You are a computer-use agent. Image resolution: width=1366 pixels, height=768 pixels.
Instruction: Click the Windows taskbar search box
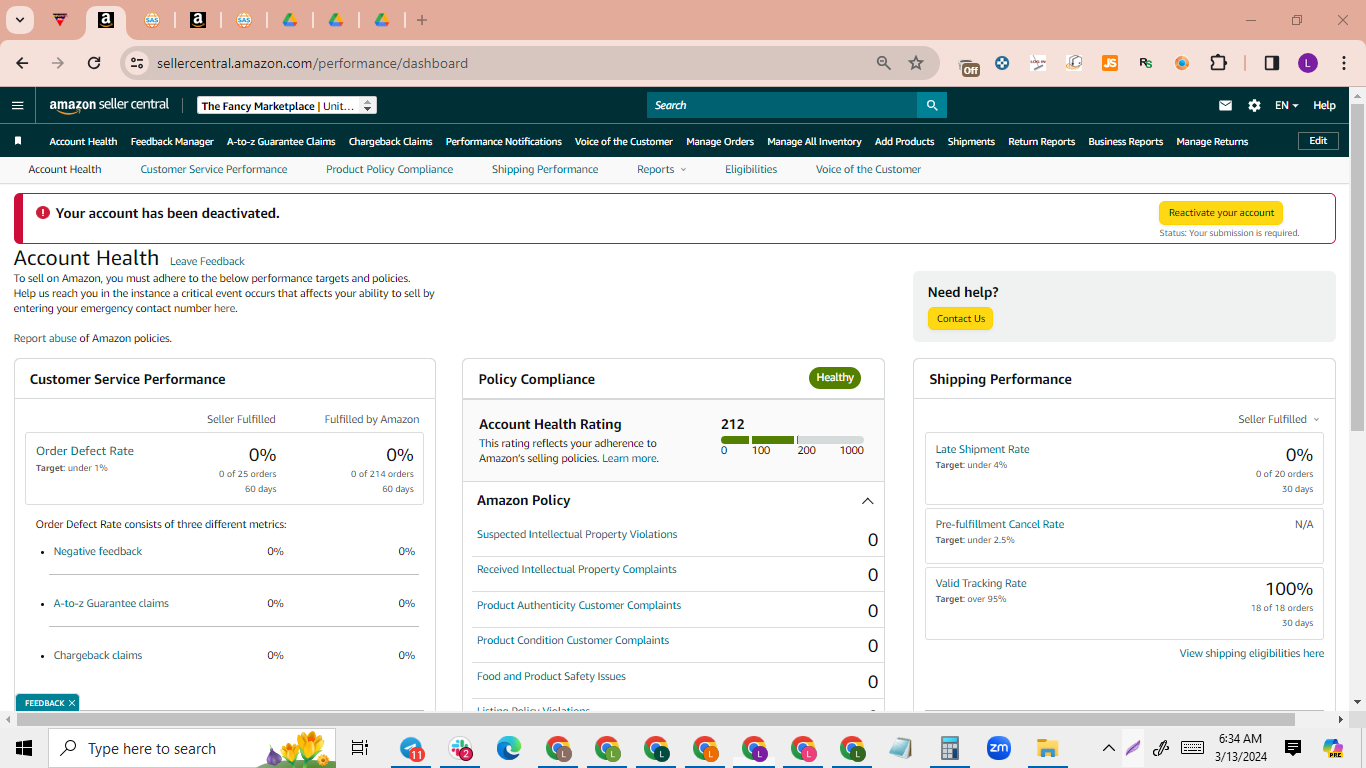[x=192, y=748]
